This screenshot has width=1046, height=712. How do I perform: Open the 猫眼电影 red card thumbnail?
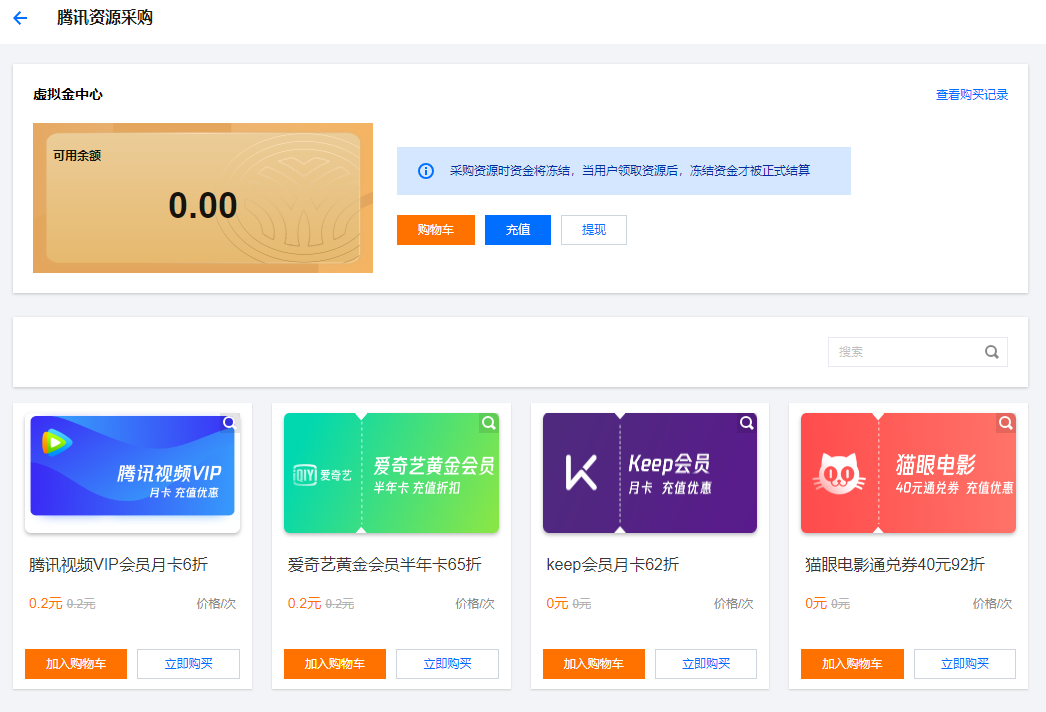[909, 472]
